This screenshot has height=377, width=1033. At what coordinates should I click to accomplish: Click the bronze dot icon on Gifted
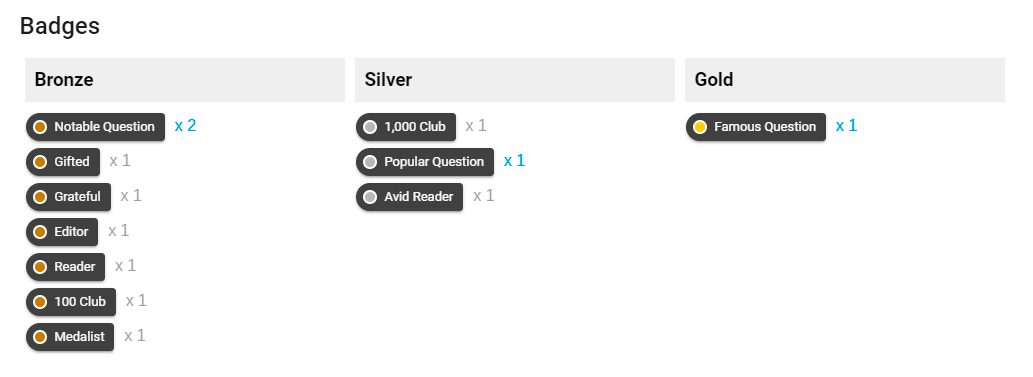click(x=40, y=161)
